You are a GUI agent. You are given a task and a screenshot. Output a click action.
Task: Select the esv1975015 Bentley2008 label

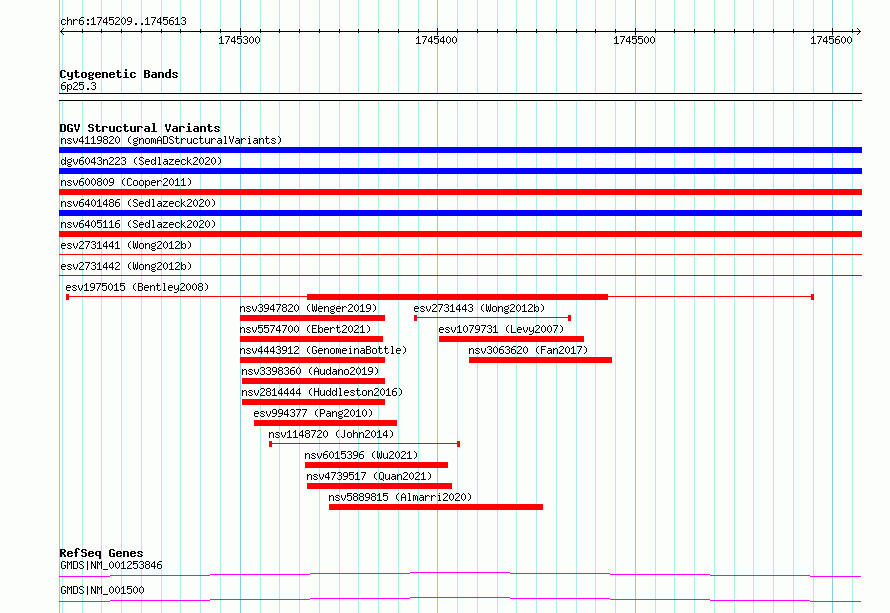[x=137, y=287]
